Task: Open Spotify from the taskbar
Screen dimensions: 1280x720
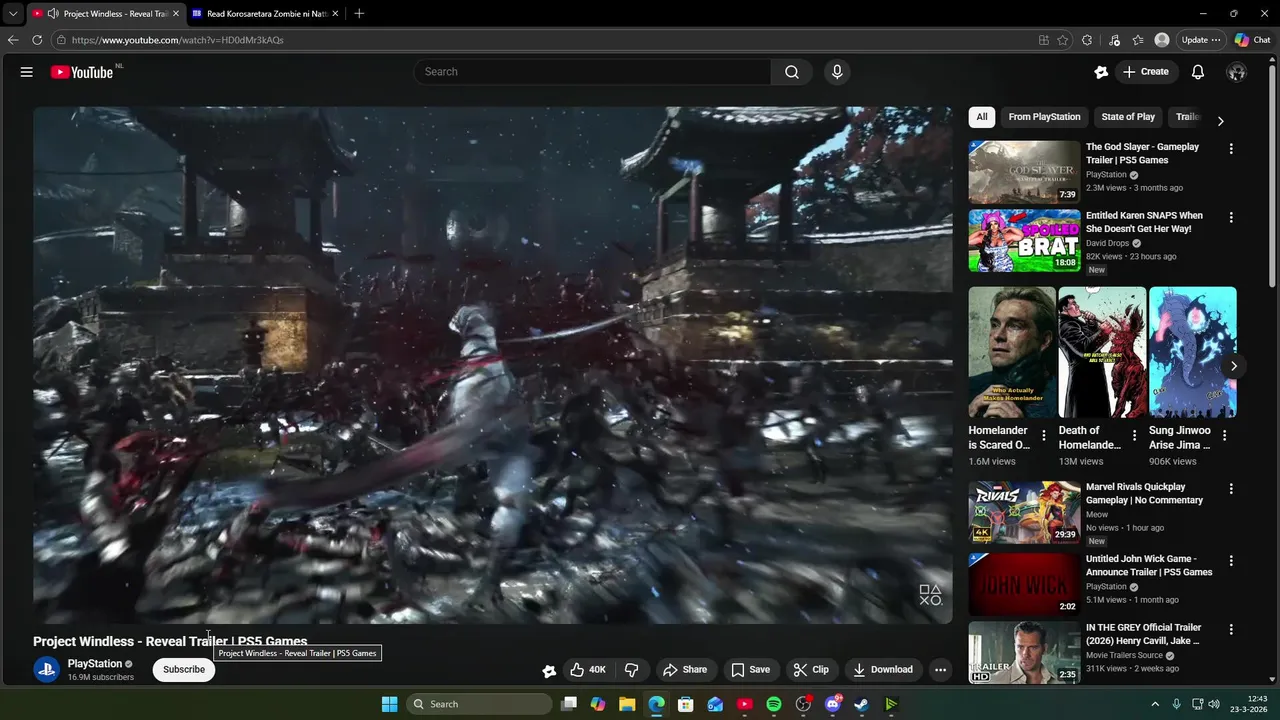Action: pyautogui.click(x=774, y=704)
